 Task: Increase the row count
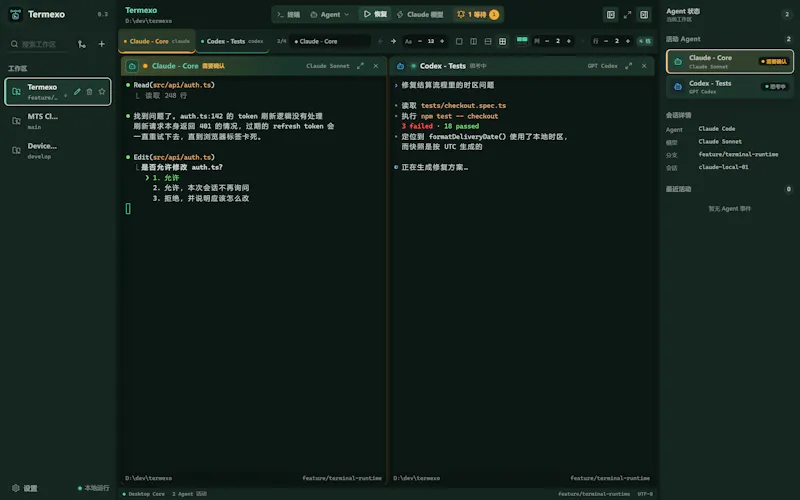(x=628, y=41)
